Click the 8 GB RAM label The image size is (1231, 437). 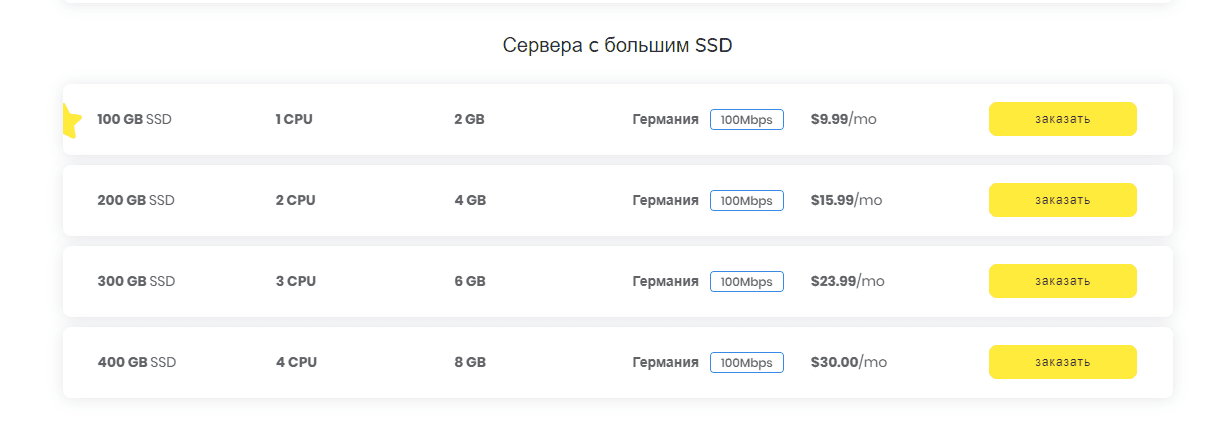pos(469,362)
